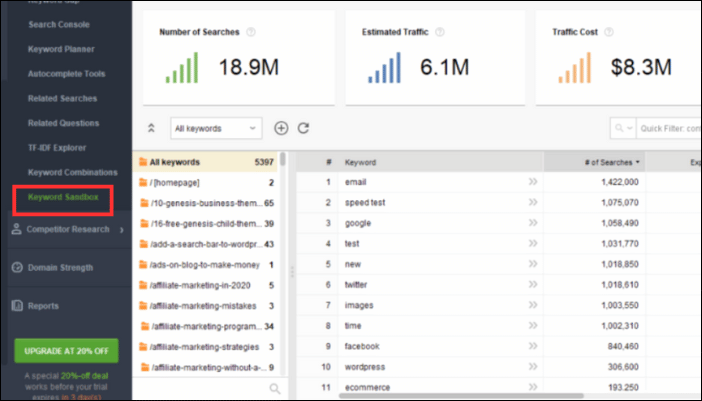Click the add (plus circle) icon
Screen dimensions: 702x401
click(281, 128)
